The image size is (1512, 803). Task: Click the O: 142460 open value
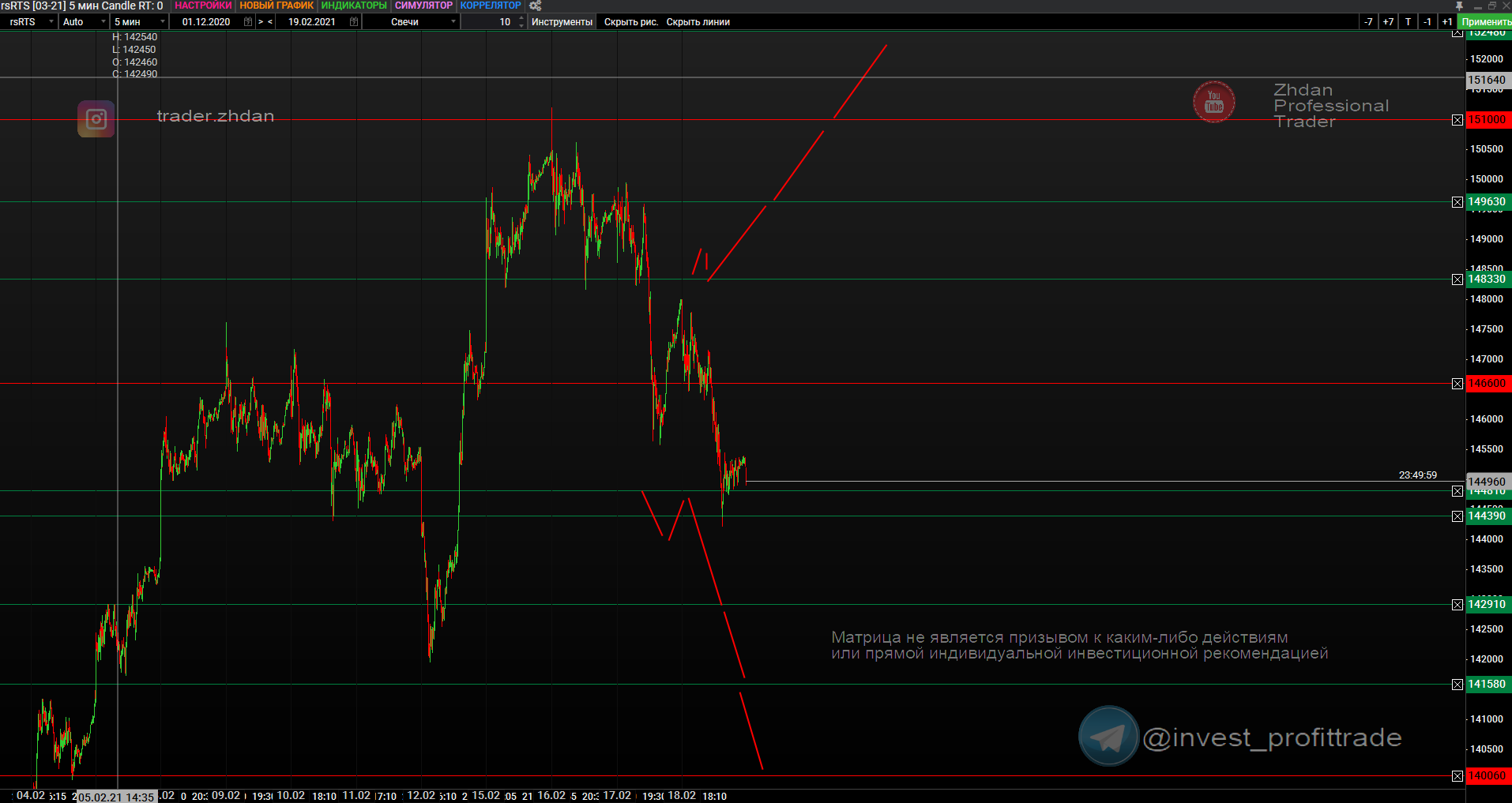pyautogui.click(x=134, y=62)
